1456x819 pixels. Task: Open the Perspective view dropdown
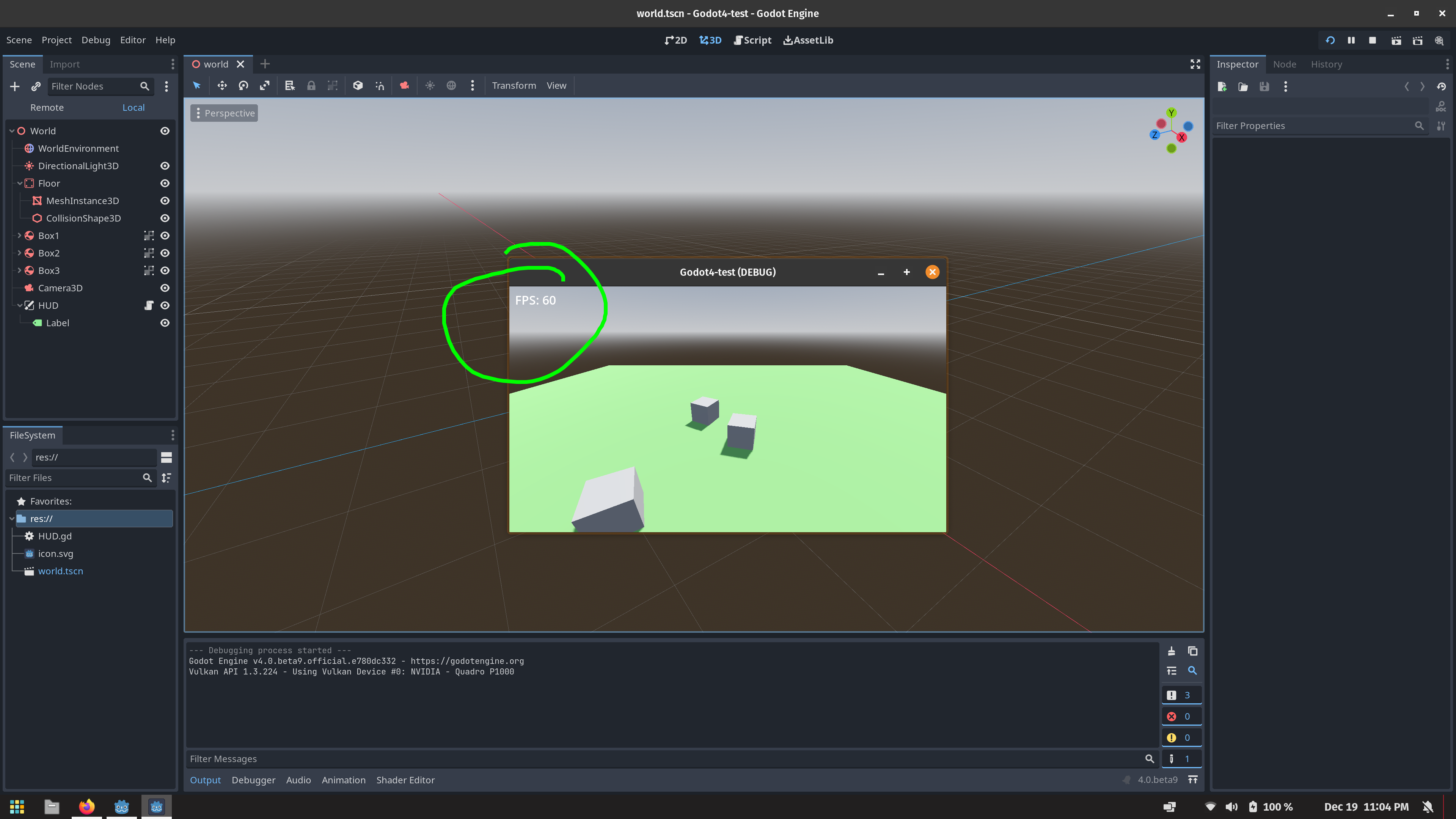pos(224,113)
